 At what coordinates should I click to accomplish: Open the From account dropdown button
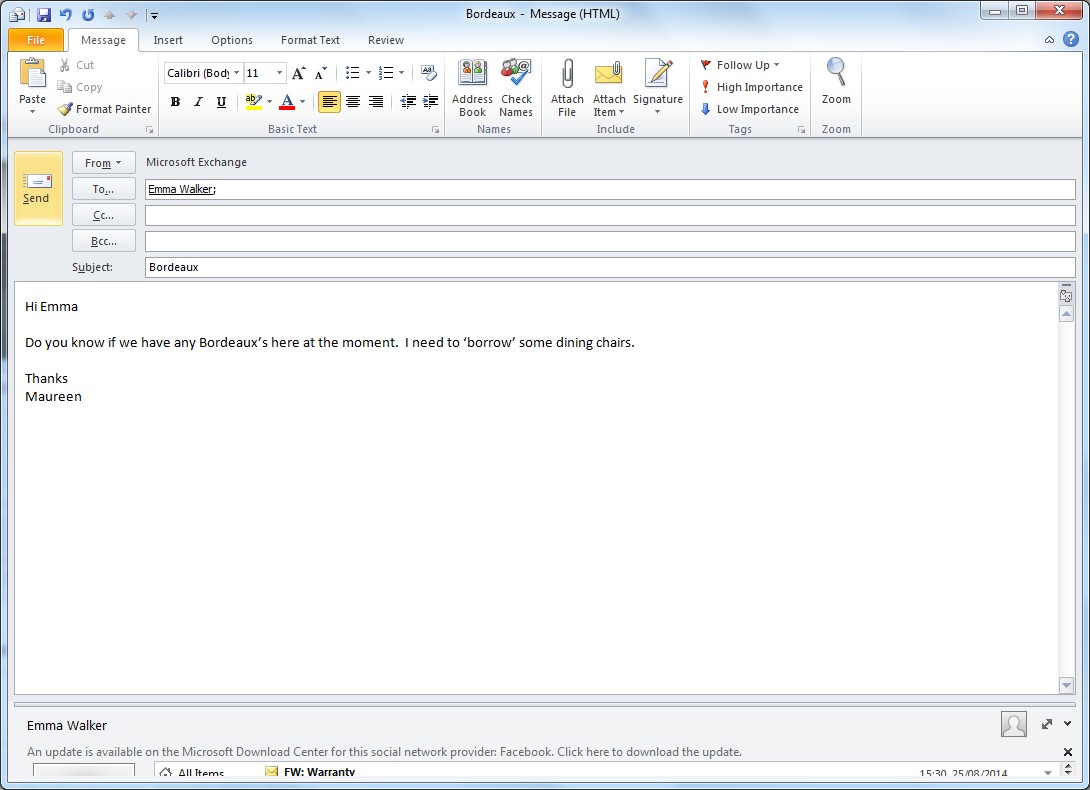pyautogui.click(x=104, y=163)
